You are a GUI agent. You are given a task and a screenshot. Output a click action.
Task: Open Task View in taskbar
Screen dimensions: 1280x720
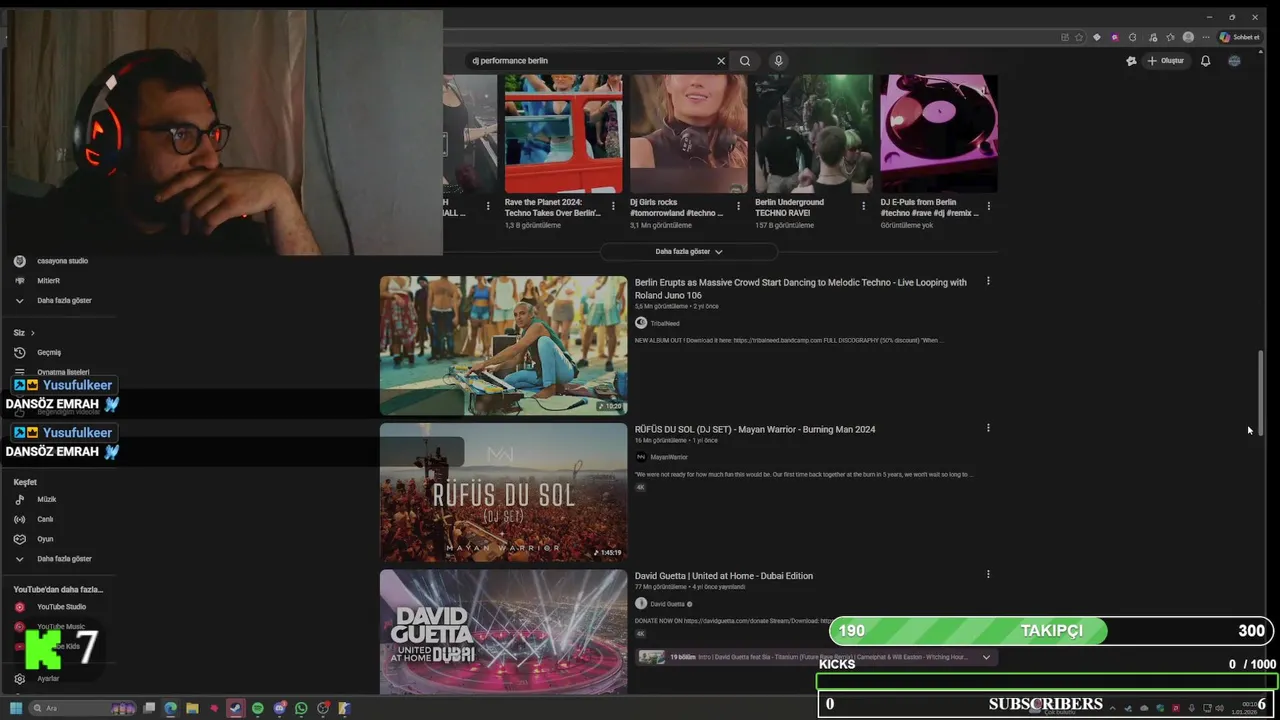tap(149, 708)
